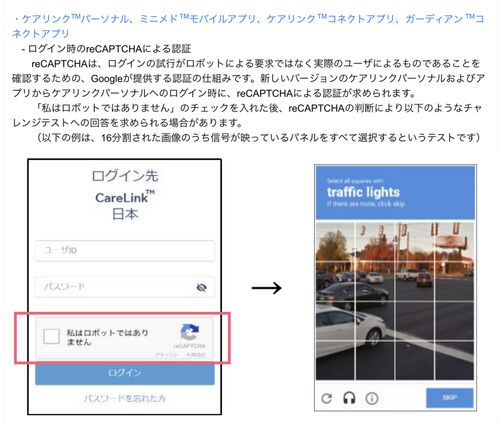Open the パスワードを忘れた方 link
The image size is (500, 423).
[125, 398]
